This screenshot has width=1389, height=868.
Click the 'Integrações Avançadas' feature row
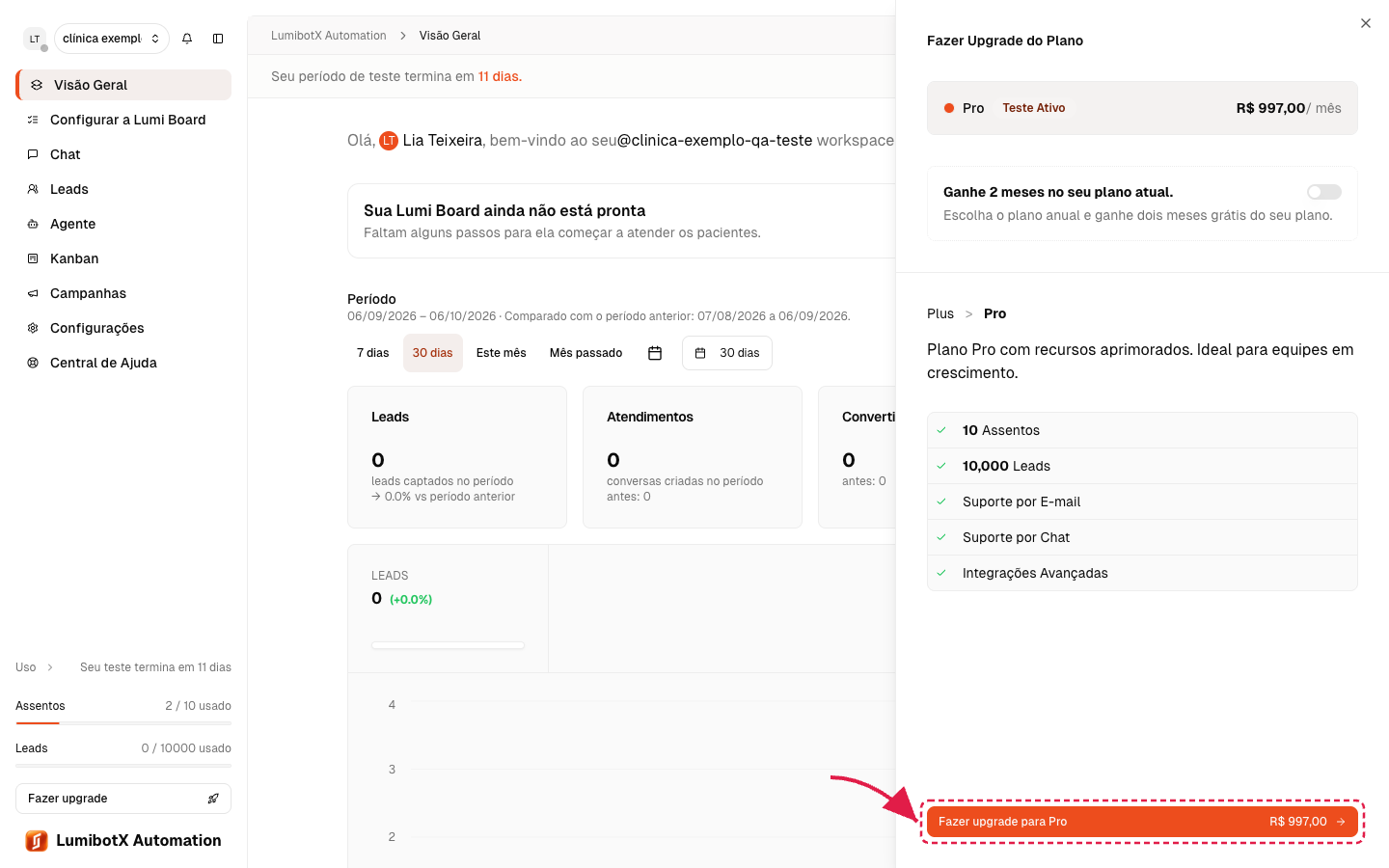1142,573
